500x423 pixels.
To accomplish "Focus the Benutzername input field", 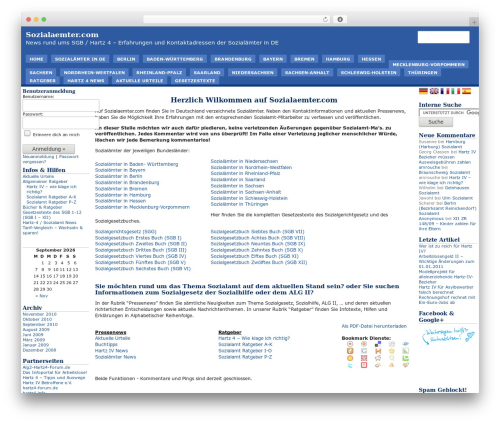I will click(61, 105).
